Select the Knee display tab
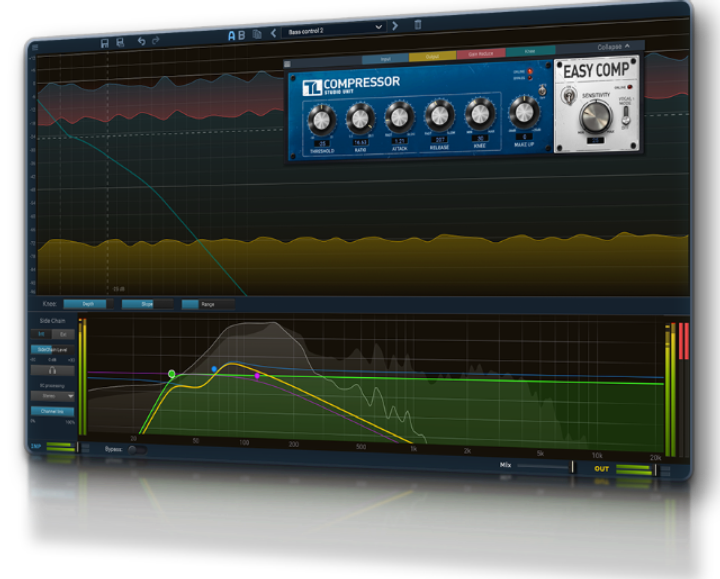 point(530,51)
